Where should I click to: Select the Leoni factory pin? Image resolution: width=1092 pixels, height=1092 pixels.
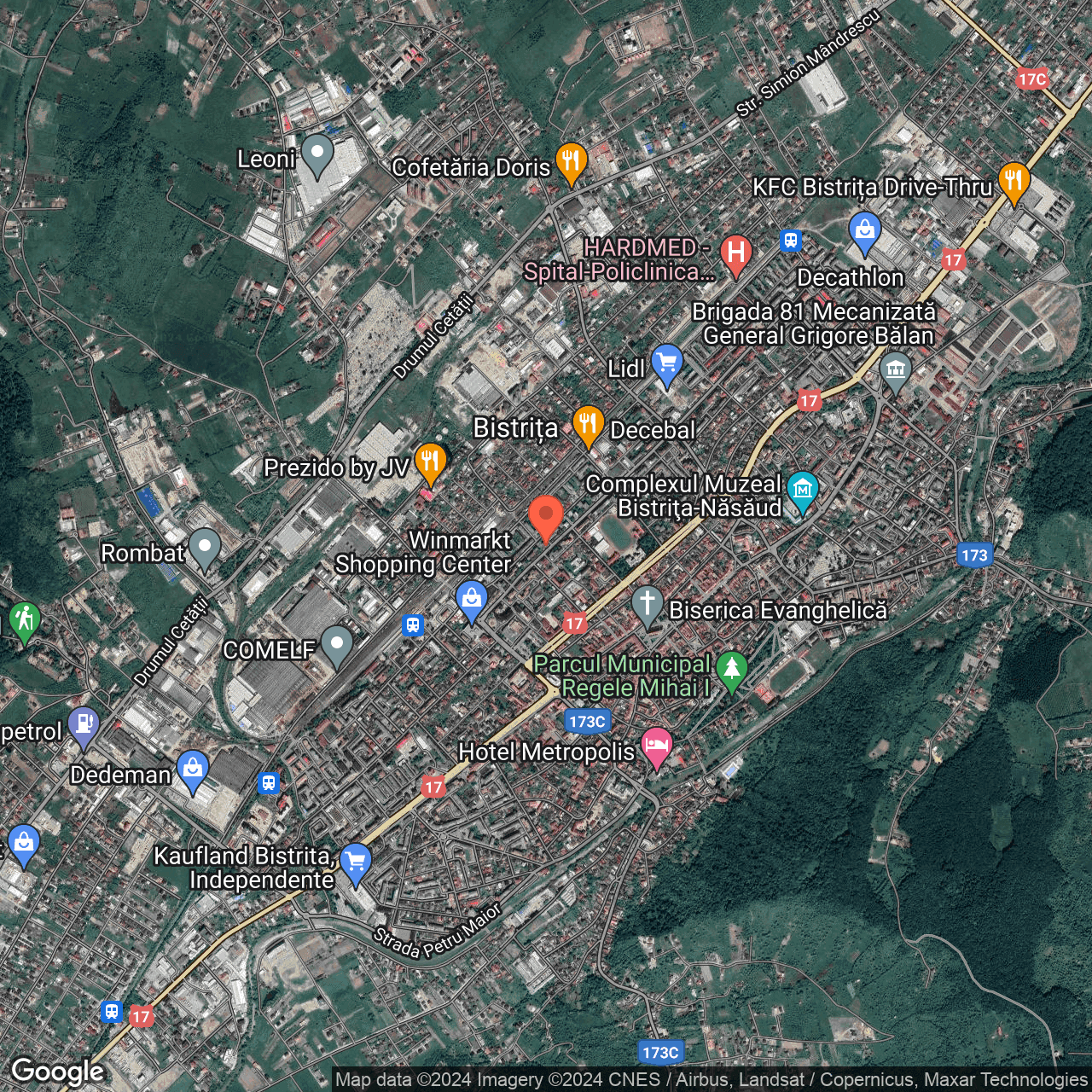click(317, 154)
